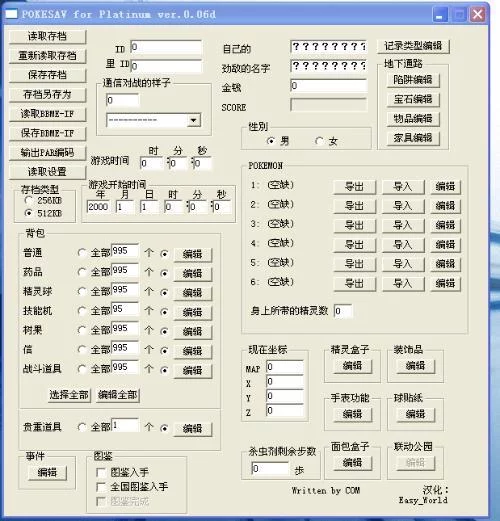Click the 劲敌的名字 field
500x521 pixels.
(328, 66)
